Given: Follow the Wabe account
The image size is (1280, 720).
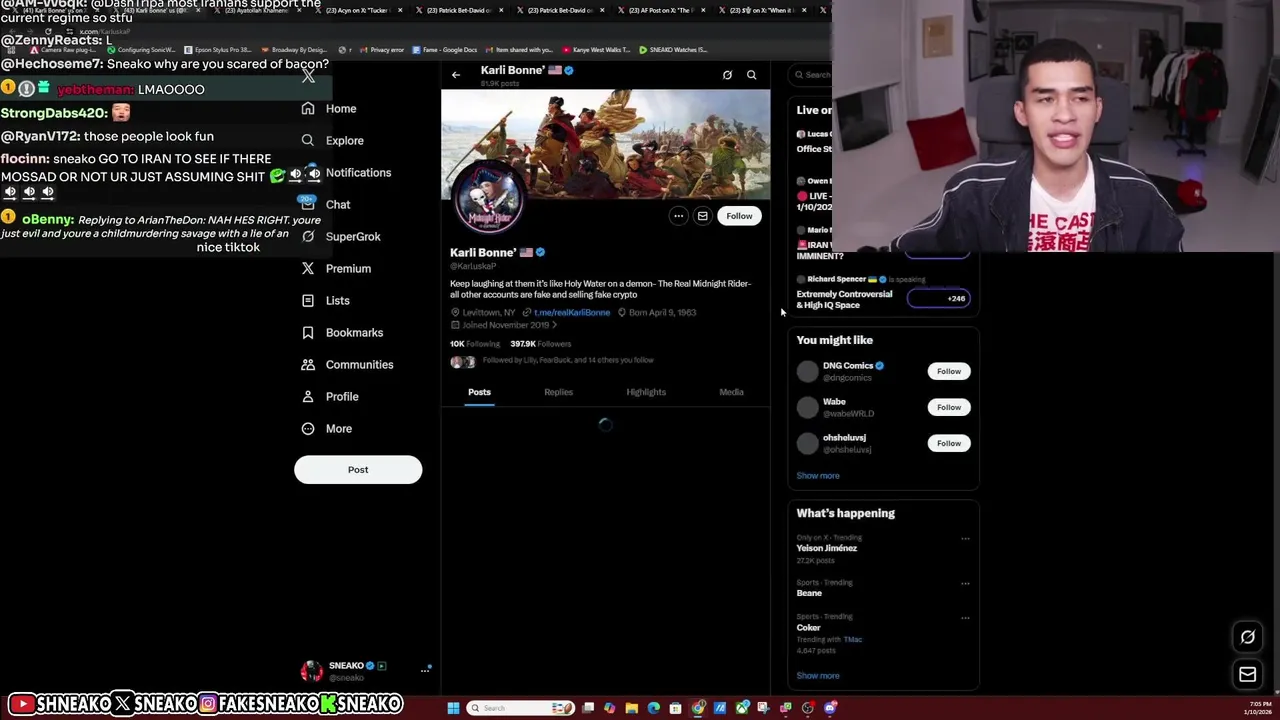Looking at the screenshot, I should click(x=948, y=407).
